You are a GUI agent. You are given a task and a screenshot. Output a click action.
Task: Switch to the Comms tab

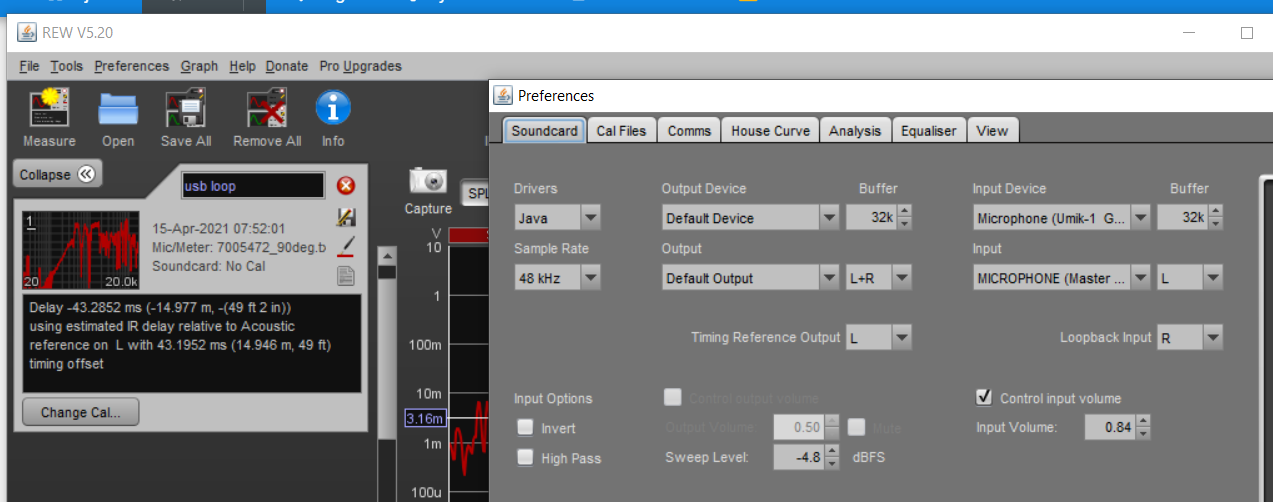click(x=689, y=130)
